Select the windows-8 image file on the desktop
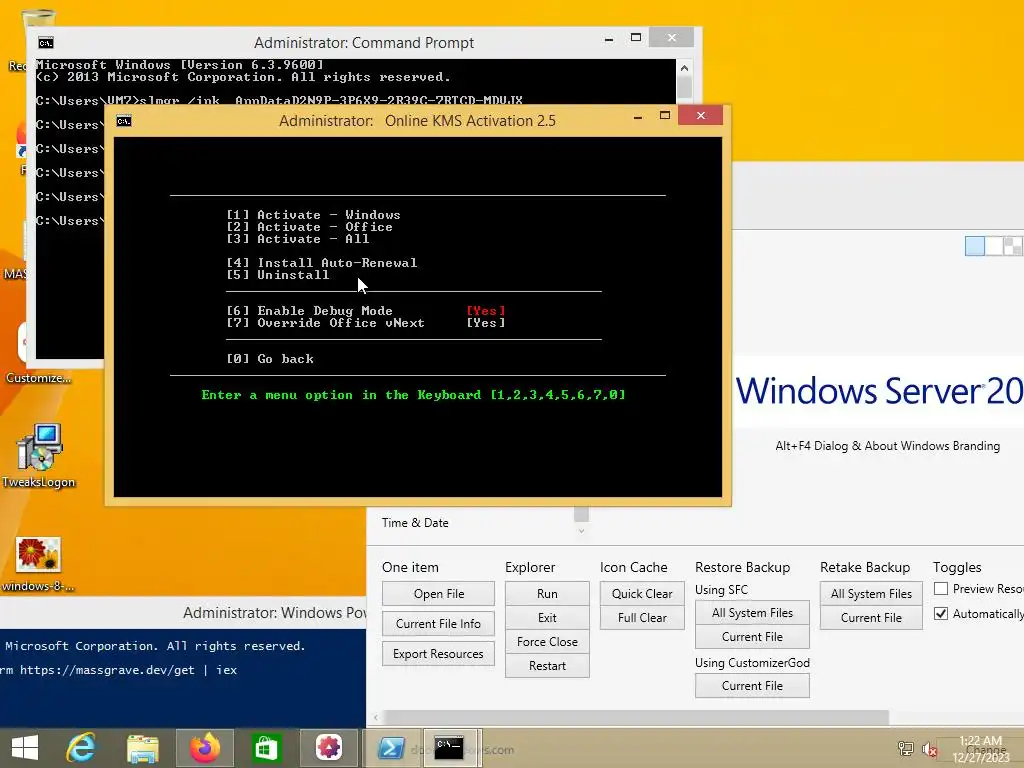The image size is (1024, 768). 39,564
